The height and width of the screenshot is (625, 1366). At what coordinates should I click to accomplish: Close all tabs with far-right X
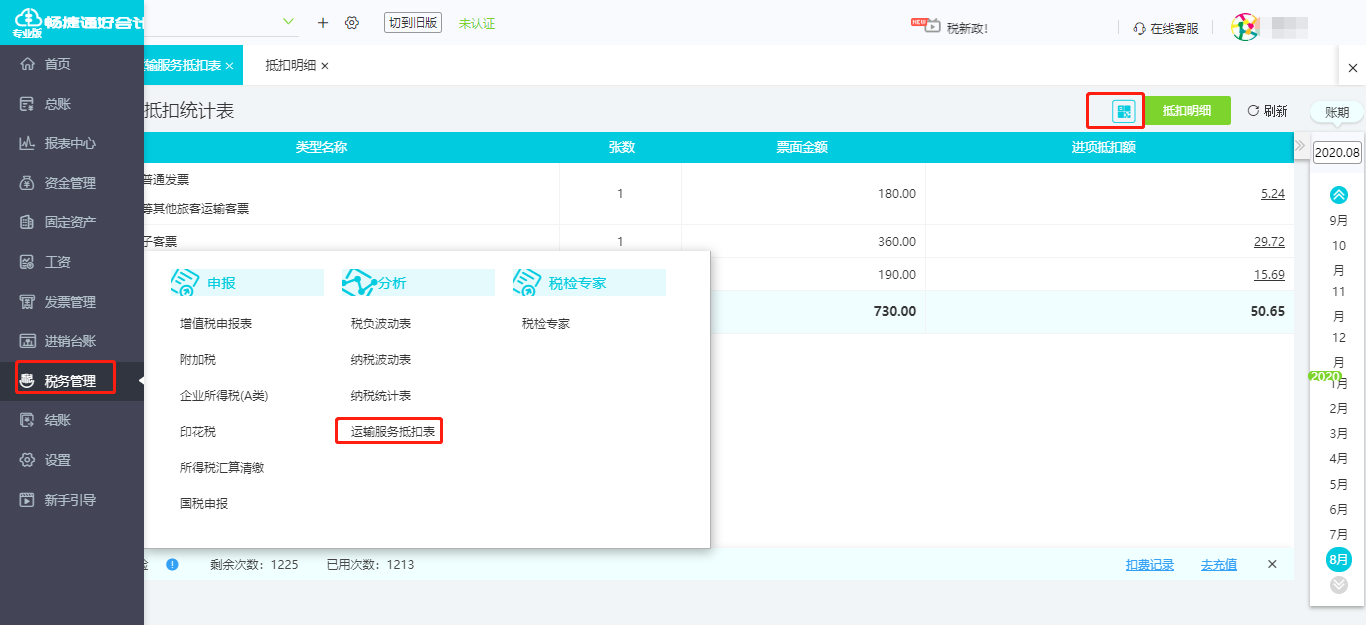1353,66
